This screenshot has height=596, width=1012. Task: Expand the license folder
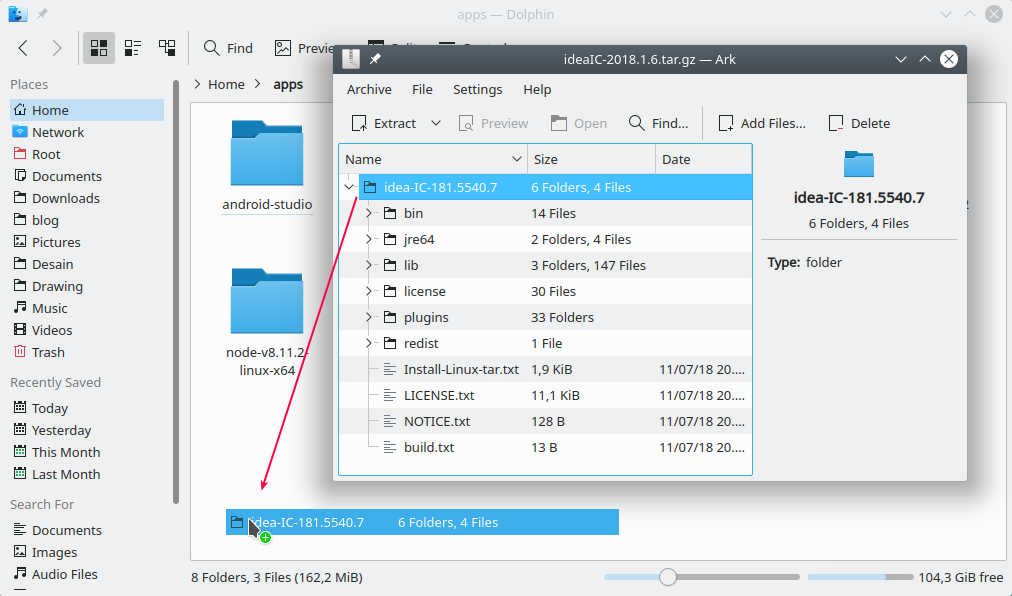point(369,291)
